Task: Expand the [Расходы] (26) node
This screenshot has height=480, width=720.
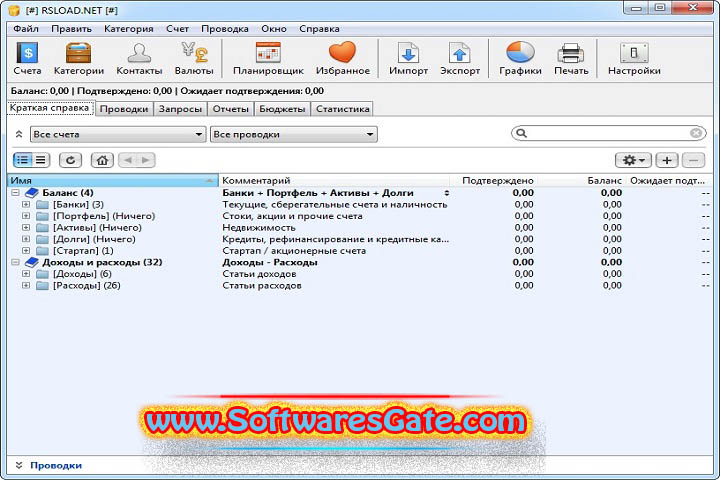Action: [26, 285]
